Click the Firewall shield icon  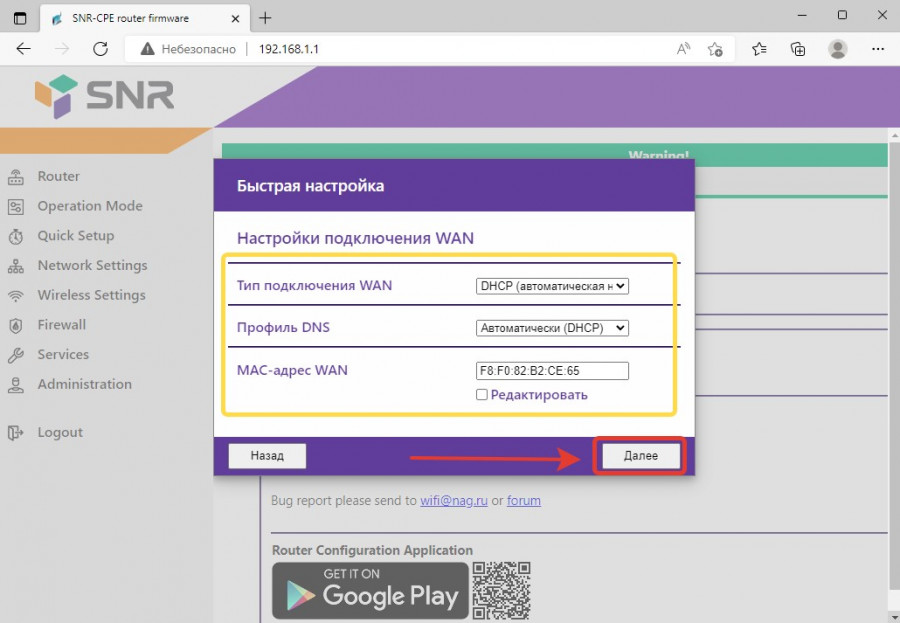tap(16, 325)
